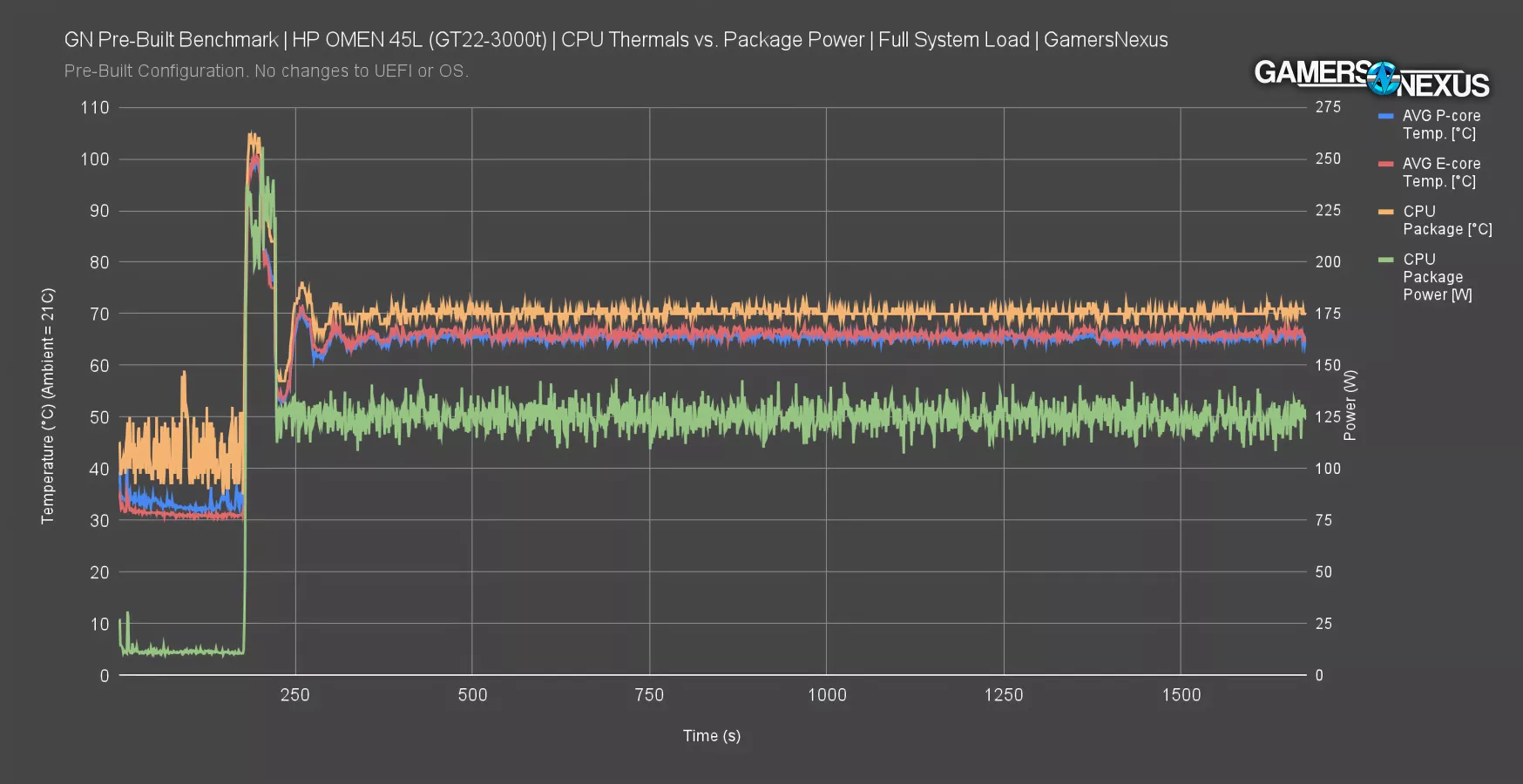Click the red AVG E-core legend swatch

click(x=1385, y=164)
